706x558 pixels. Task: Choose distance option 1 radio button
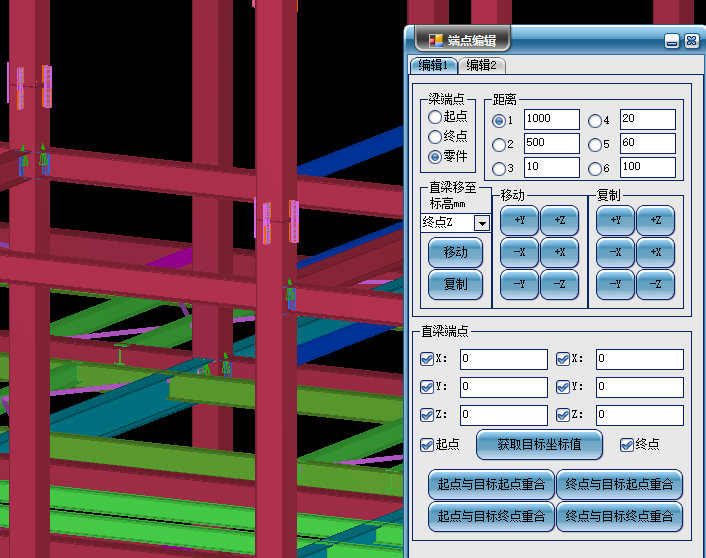pos(499,121)
